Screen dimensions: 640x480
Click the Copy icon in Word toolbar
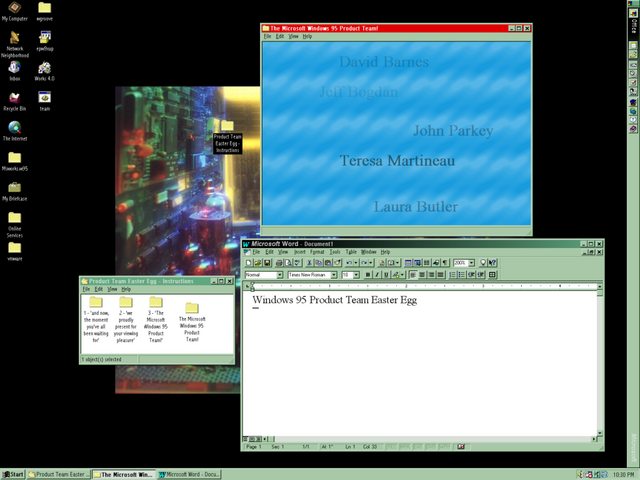[318, 263]
